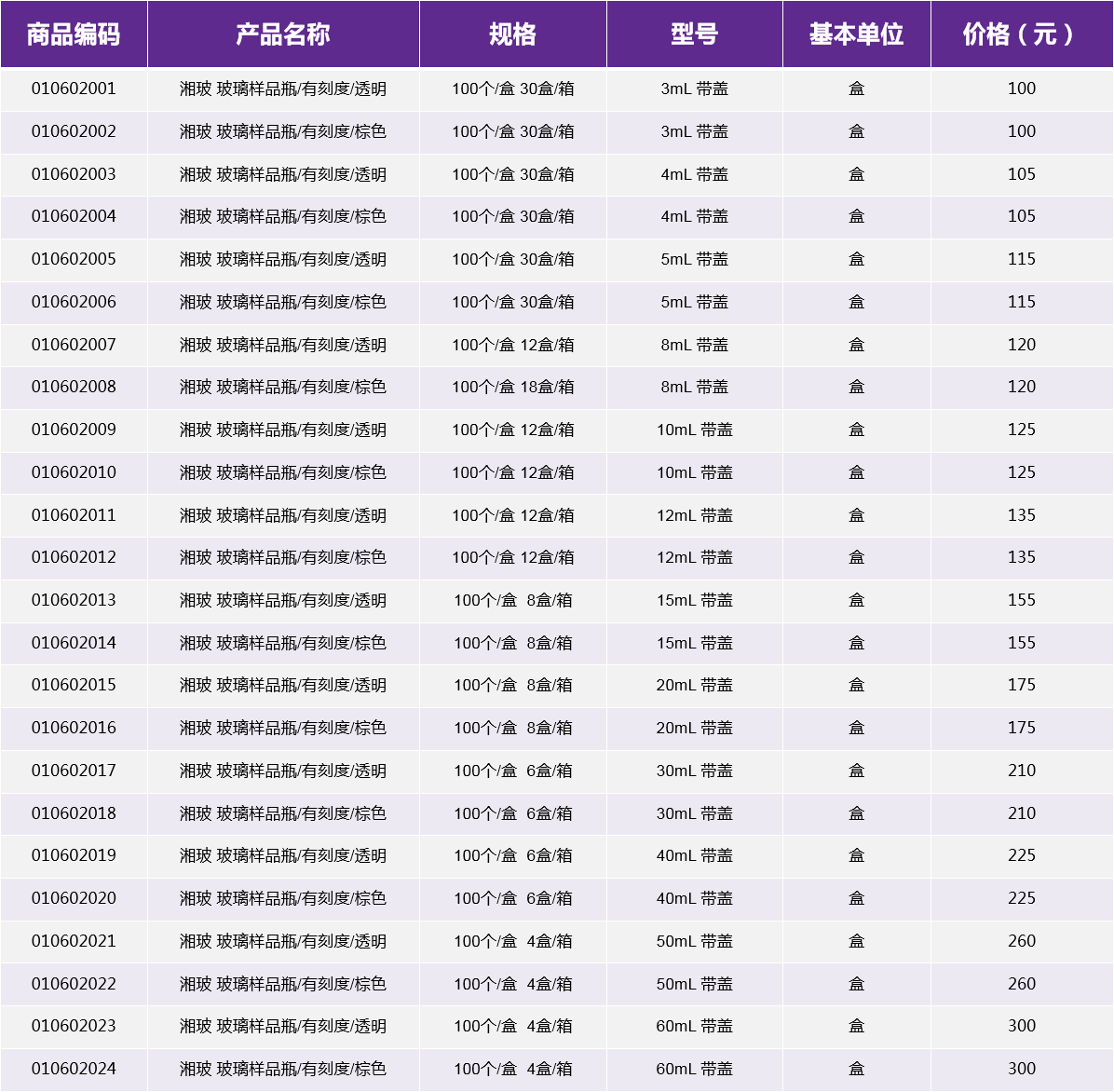The image size is (1114, 1092).
Task: Click price 135 in row 010602012
Action: [x=1022, y=557]
